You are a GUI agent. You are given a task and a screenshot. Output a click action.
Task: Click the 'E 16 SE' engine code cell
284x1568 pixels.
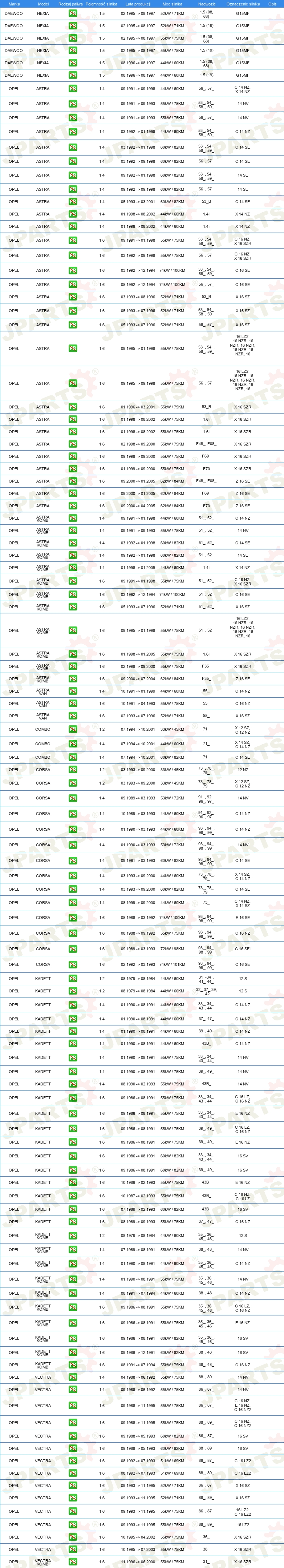coord(243,918)
